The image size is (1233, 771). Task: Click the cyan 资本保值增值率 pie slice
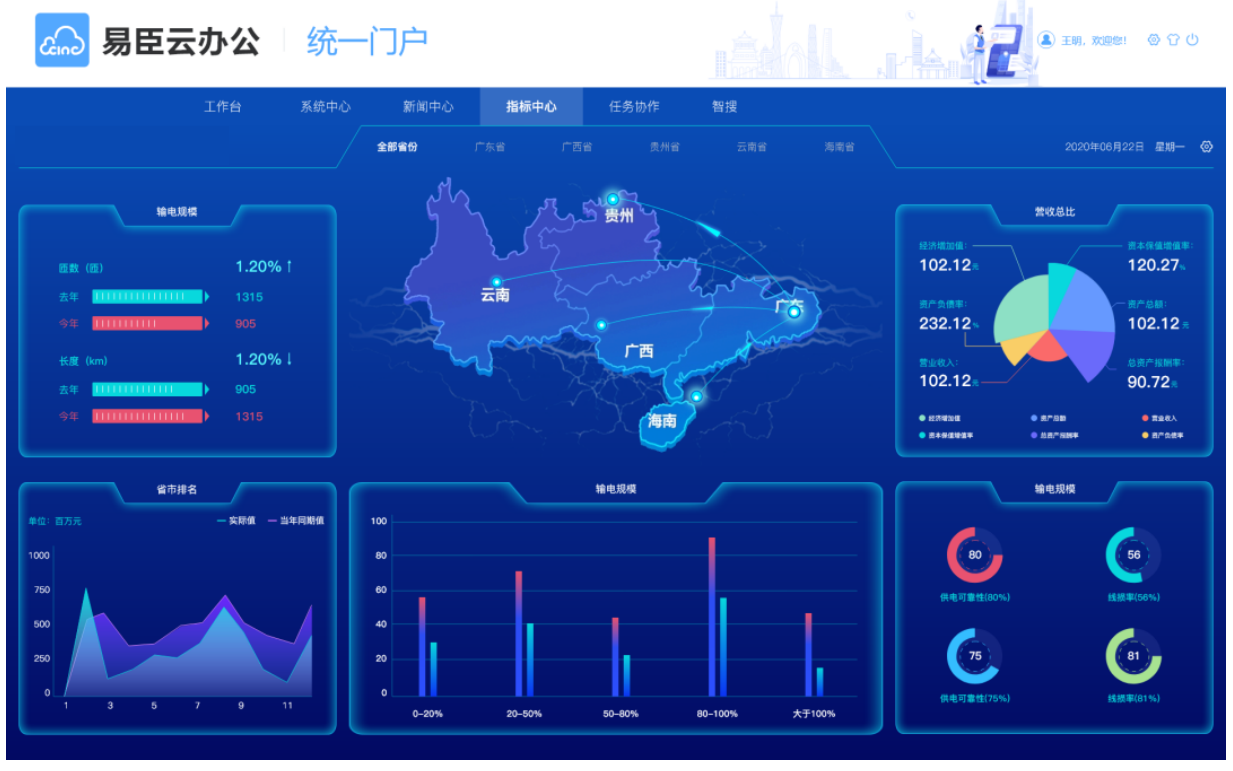point(1061,286)
